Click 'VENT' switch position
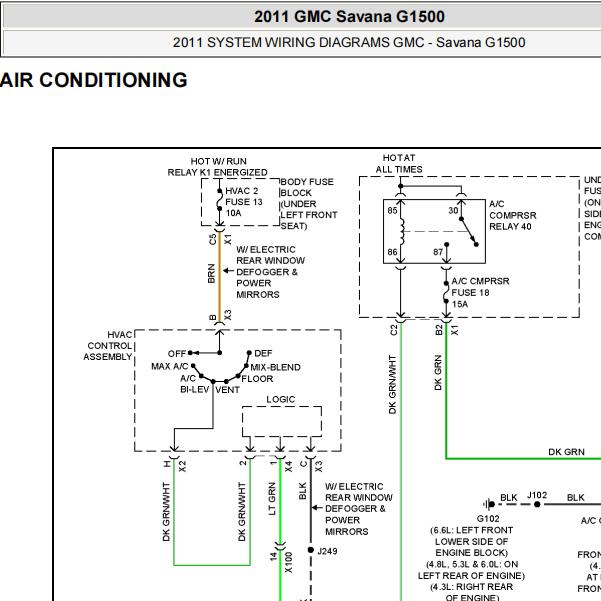This screenshot has width=601, height=601. (x=227, y=390)
